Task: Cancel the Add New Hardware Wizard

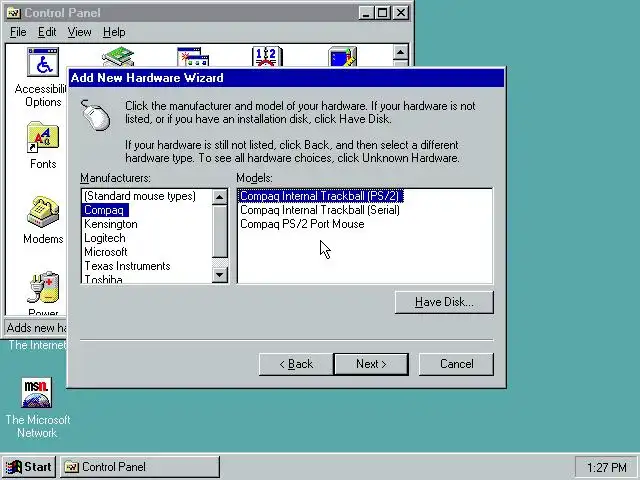Action: point(456,364)
